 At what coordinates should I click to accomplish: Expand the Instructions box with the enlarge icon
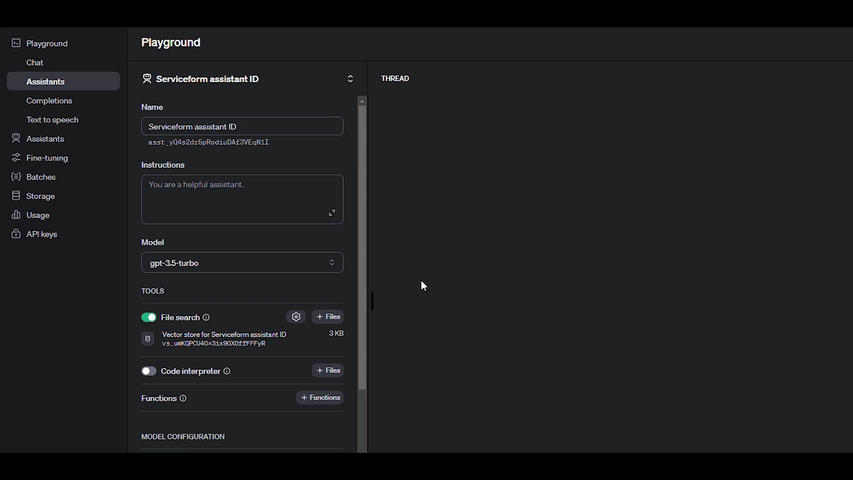click(332, 213)
